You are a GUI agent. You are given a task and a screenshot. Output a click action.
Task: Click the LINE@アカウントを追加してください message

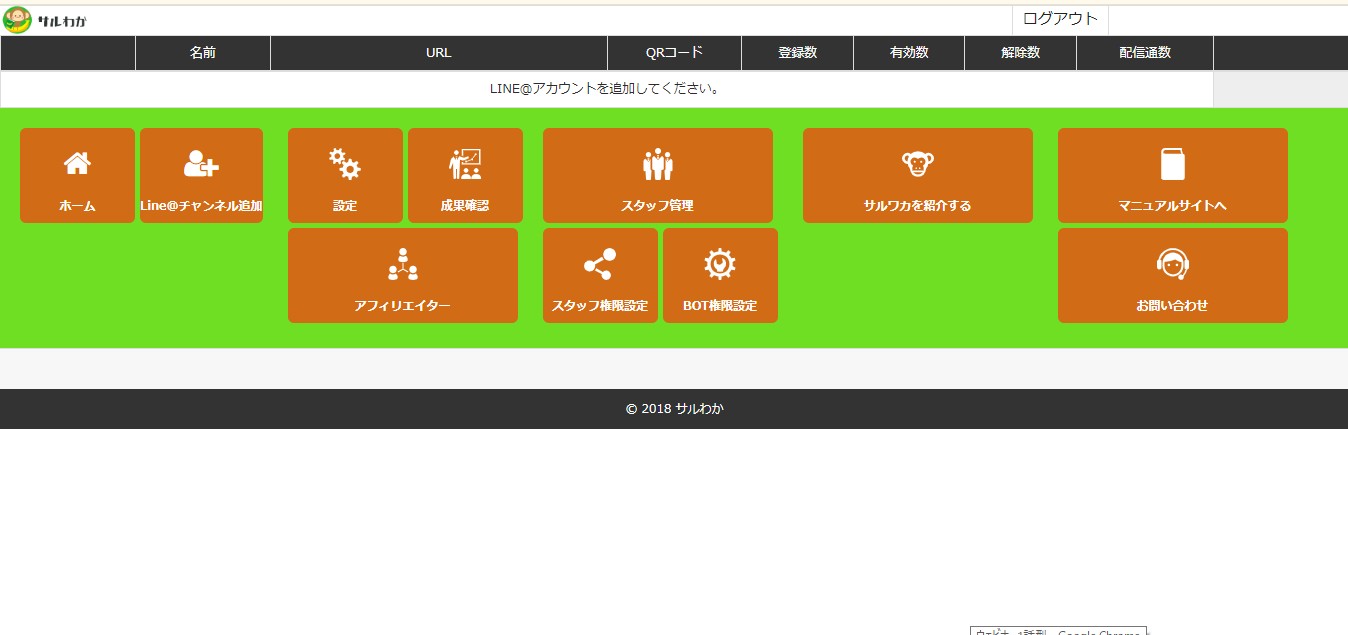tap(606, 88)
